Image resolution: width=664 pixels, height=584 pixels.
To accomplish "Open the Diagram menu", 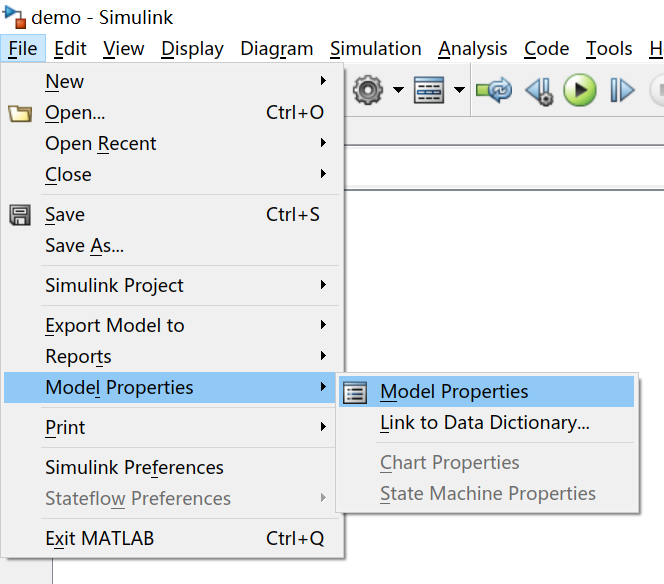I will coord(277,48).
